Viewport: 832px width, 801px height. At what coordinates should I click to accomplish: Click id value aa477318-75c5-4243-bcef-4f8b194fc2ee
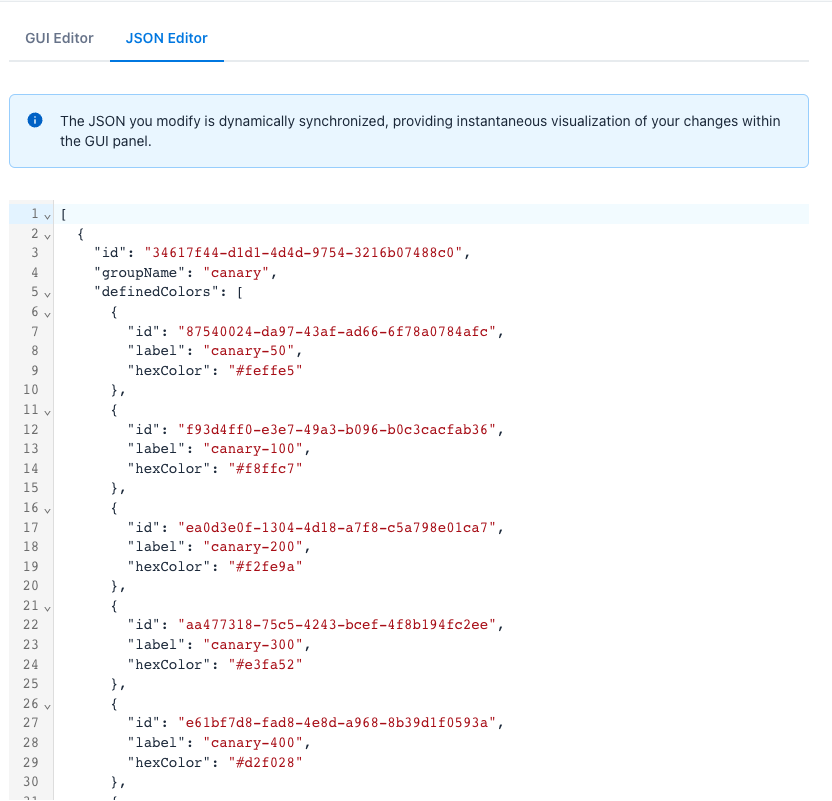coord(337,625)
